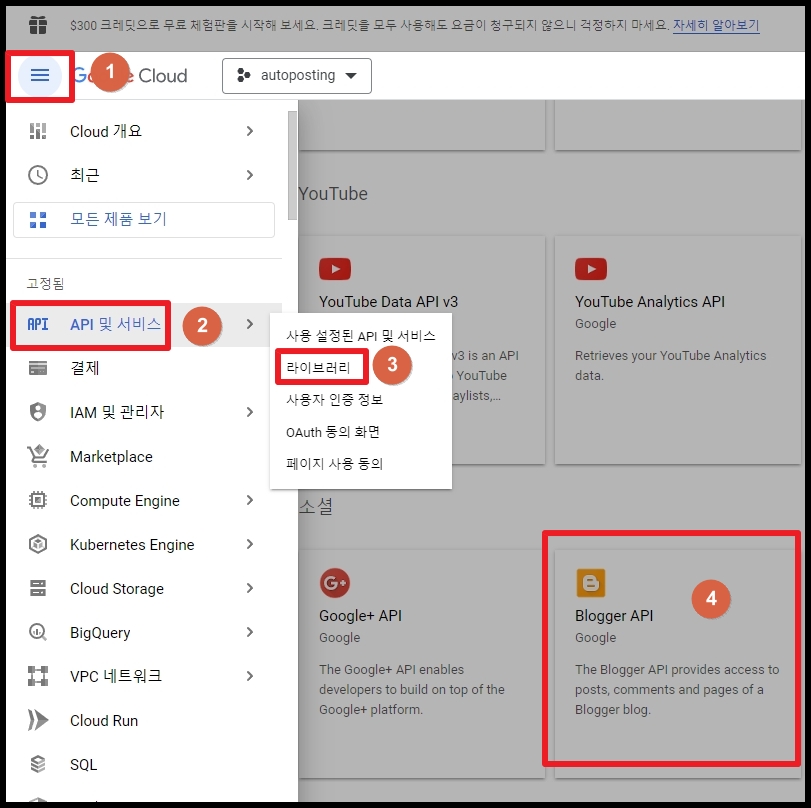The width and height of the screenshot is (811, 808).
Task: Expand the API 및 서비스 submenu chevron
Action: click(x=250, y=324)
